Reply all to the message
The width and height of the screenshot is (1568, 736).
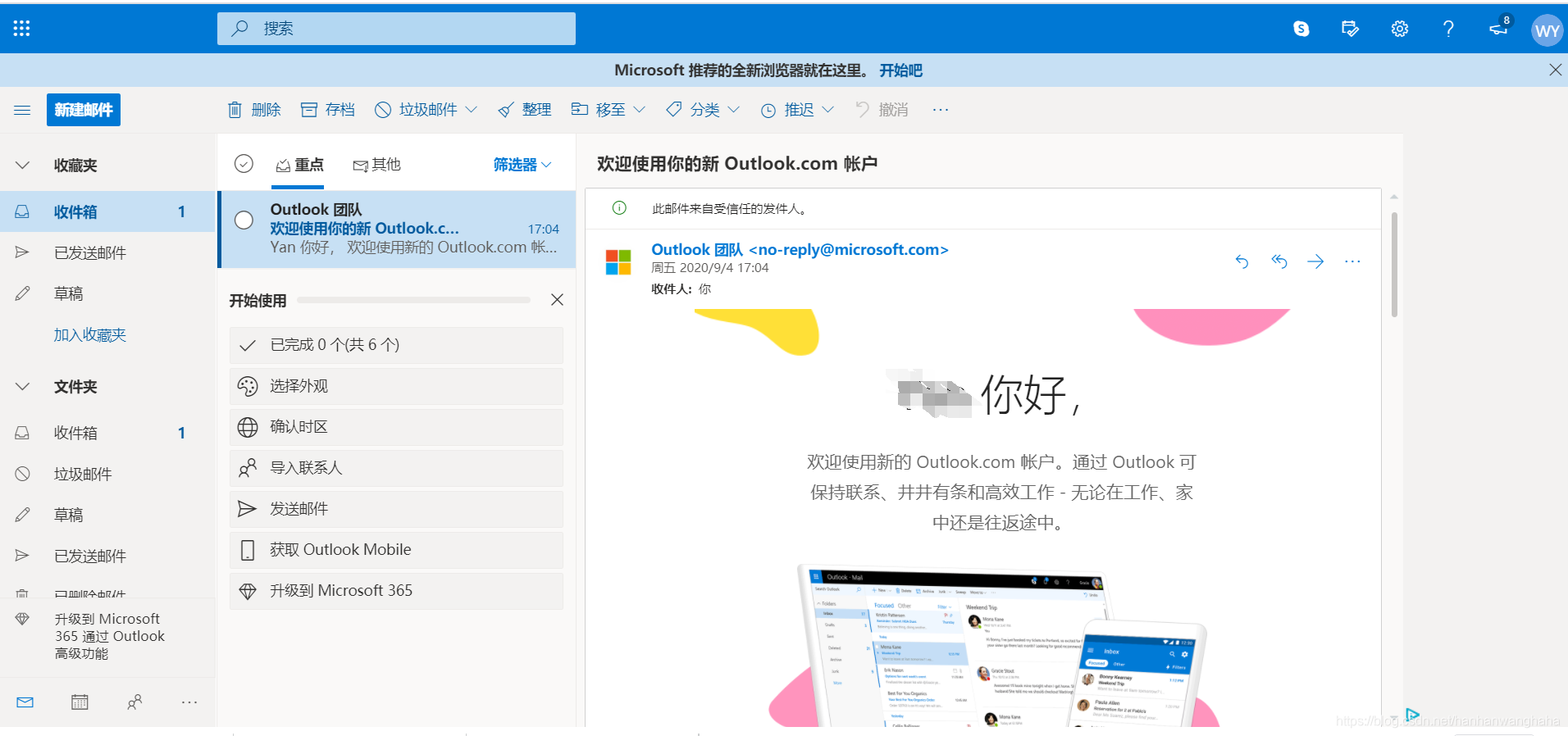pos(1279,261)
